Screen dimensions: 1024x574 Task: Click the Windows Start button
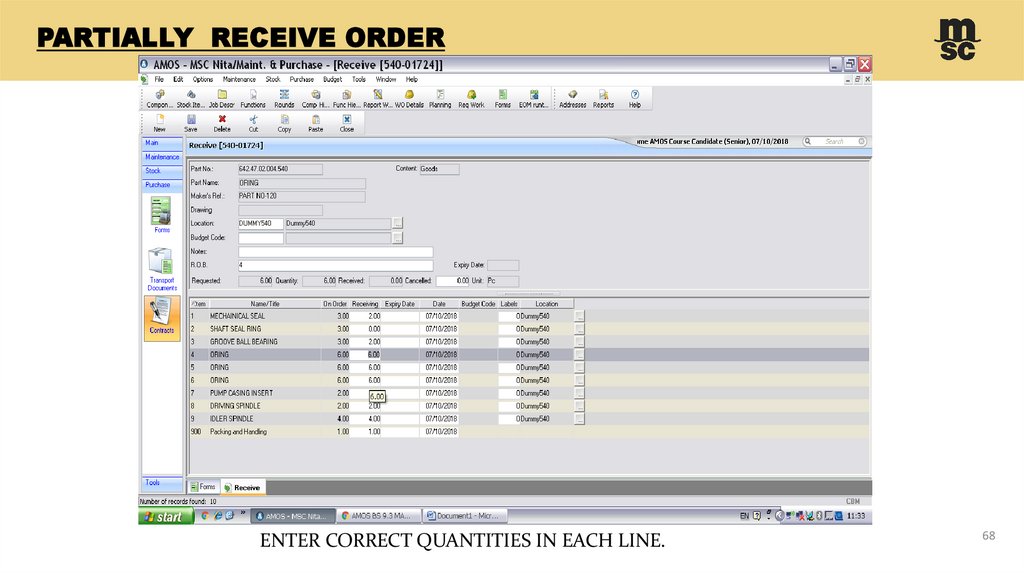tap(166, 517)
